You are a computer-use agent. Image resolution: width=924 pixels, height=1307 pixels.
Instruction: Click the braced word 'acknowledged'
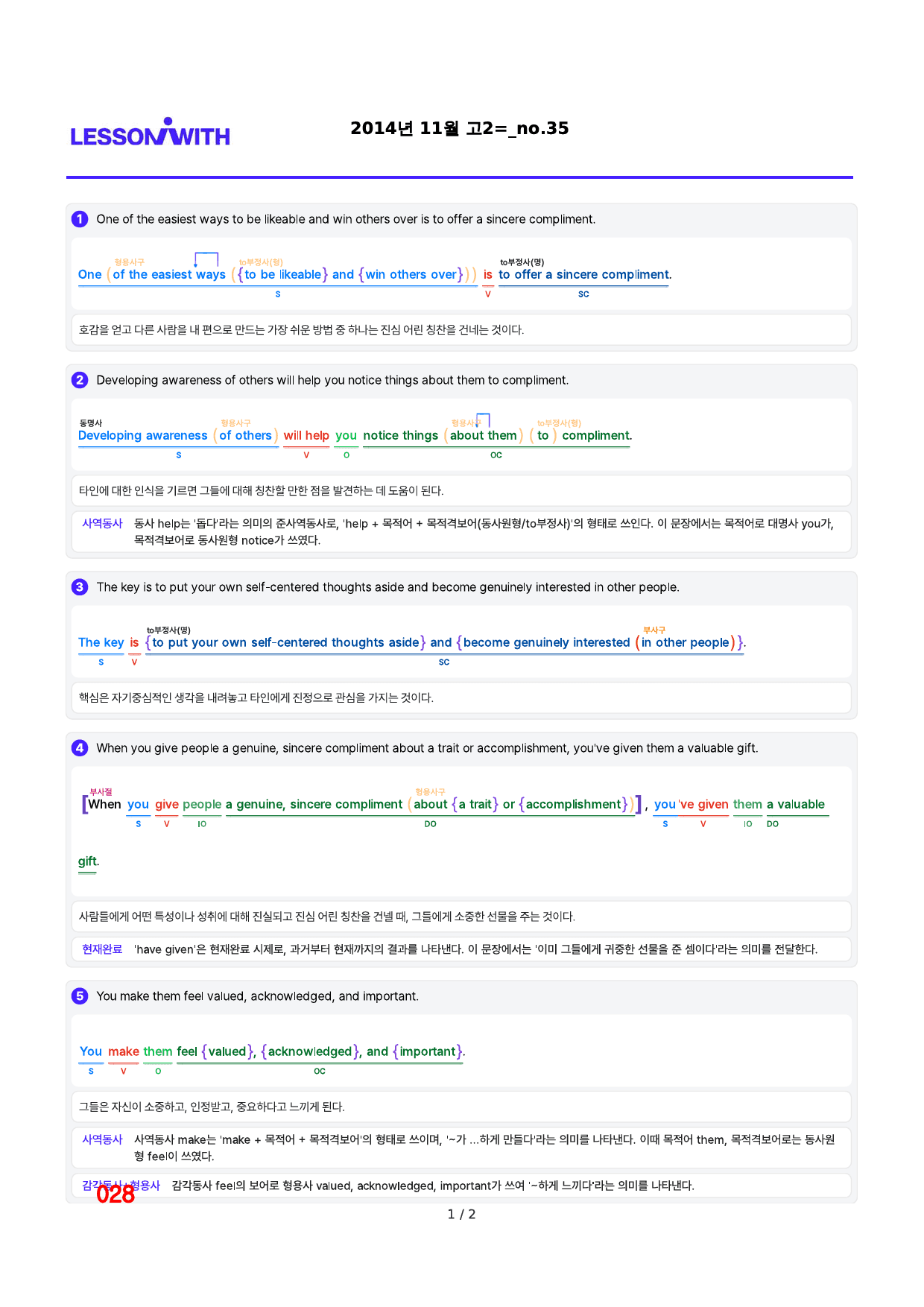[x=310, y=1051]
